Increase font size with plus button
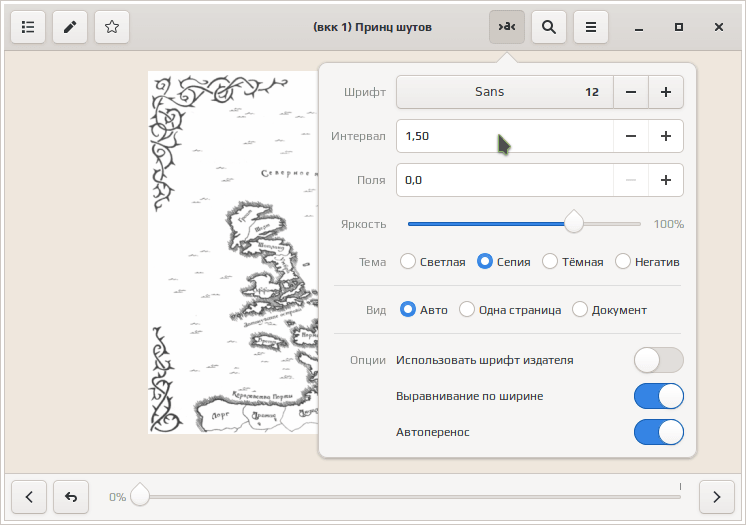The image size is (746, 525). pyautogui.click(x=665, y=92)
